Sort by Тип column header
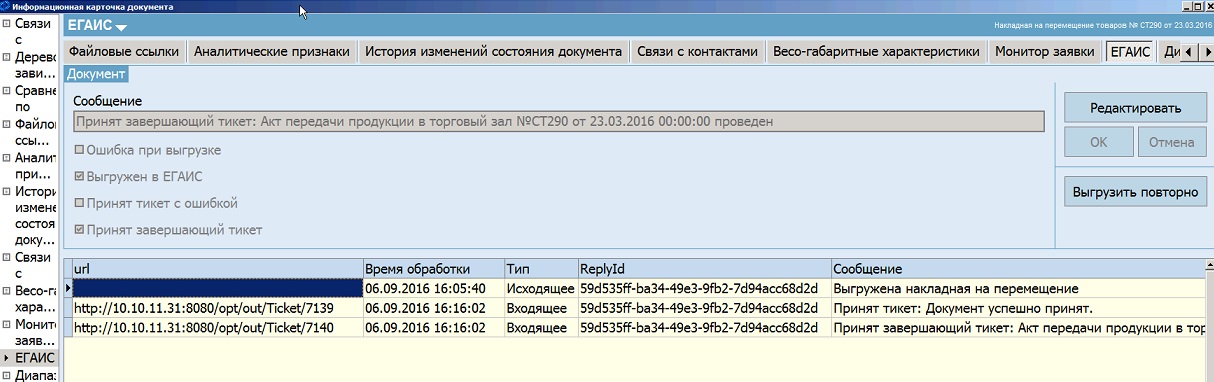This screenshot has width=1214, height=382. pyautogui.click(x=541, y=269)
